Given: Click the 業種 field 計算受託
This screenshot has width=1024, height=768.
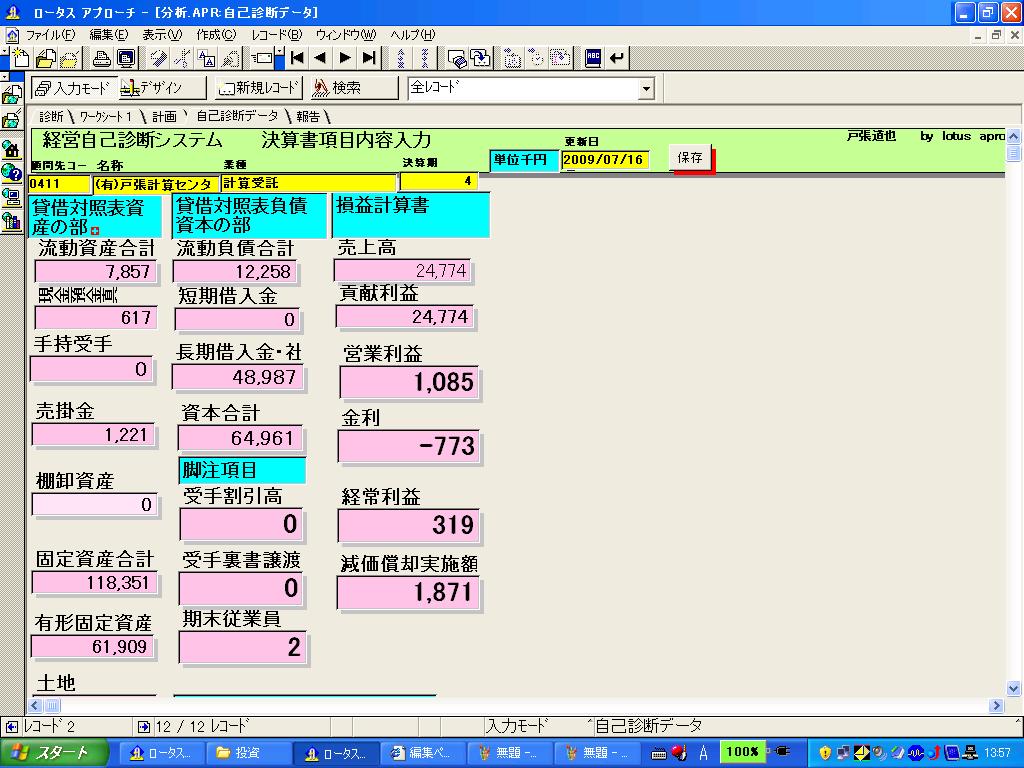Looking at the screenshot, I should pos(309,184).
